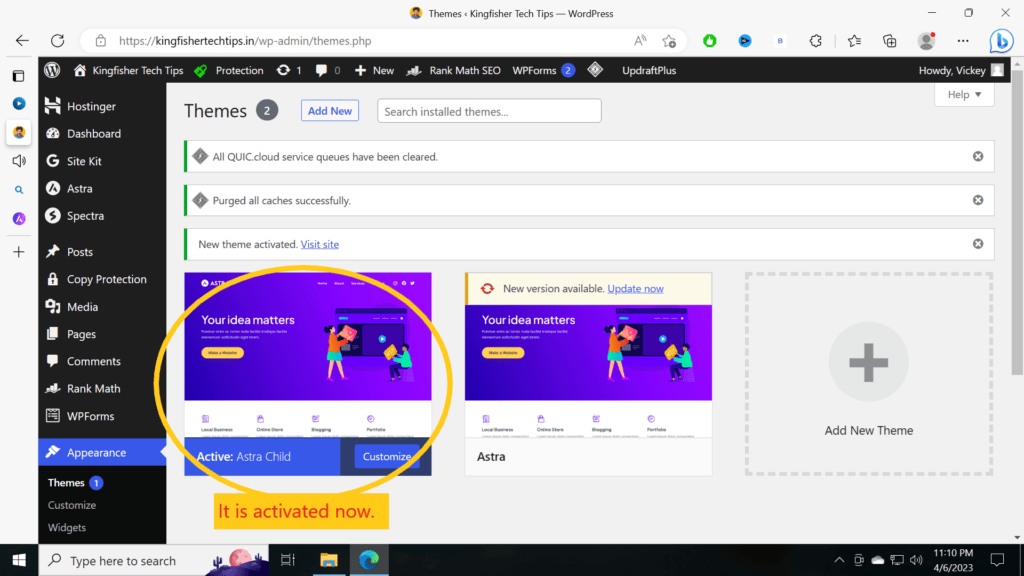
Task: Open WPForms in the admin bar
Action: [x=543, y=70]
